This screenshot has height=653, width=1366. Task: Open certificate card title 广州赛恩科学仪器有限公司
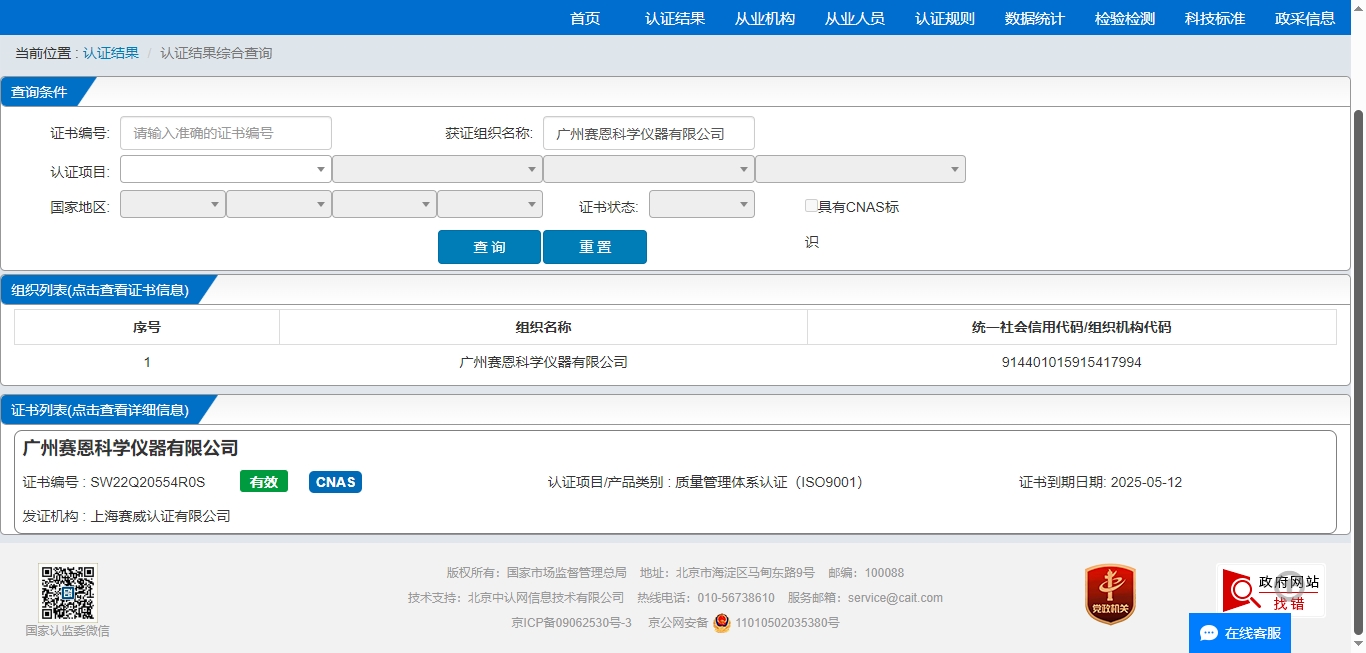point(131,448)
